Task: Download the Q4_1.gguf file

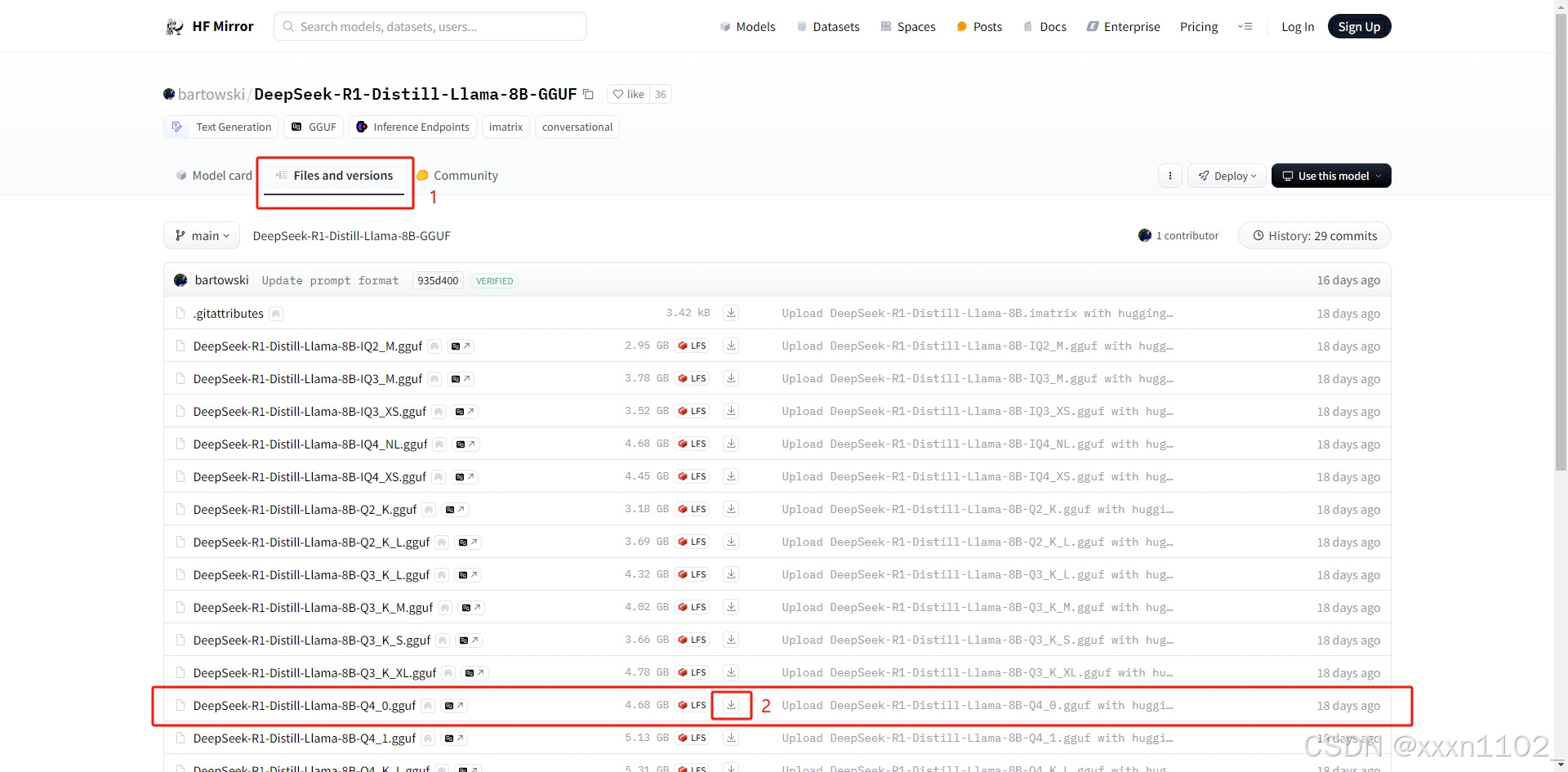Action: (x=731, y=738)
